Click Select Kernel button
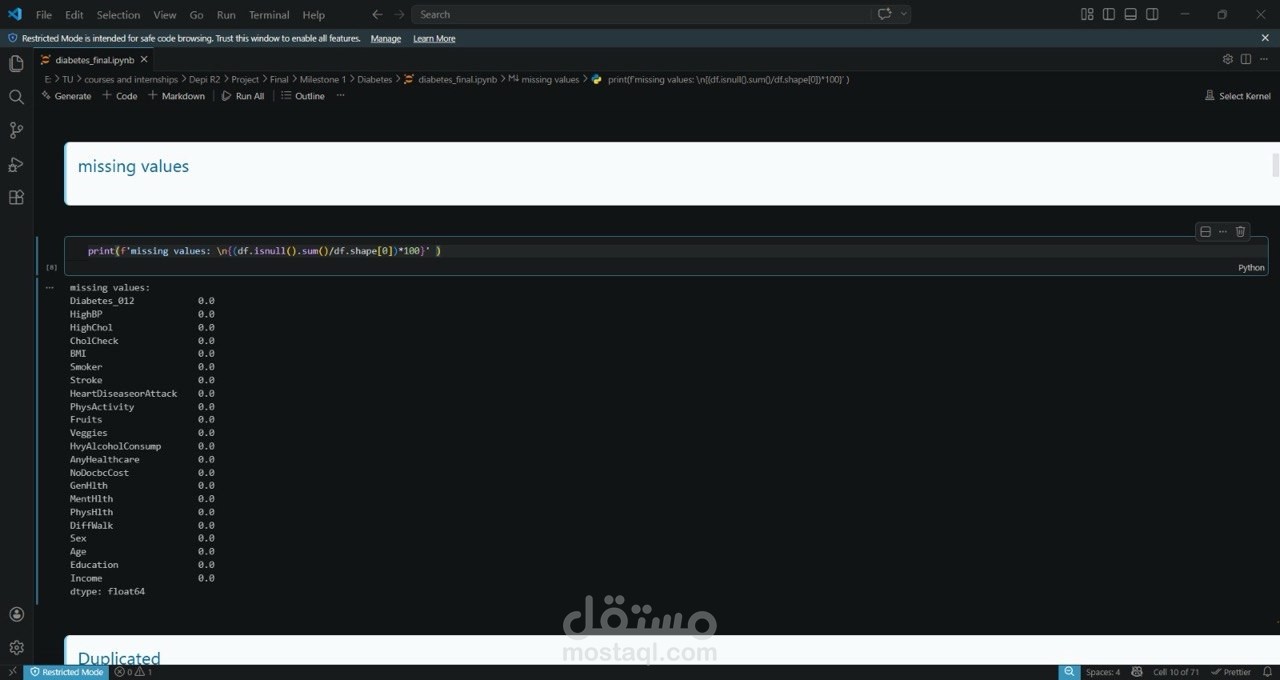1280x680 pixels. click(x=1238, y=96)
